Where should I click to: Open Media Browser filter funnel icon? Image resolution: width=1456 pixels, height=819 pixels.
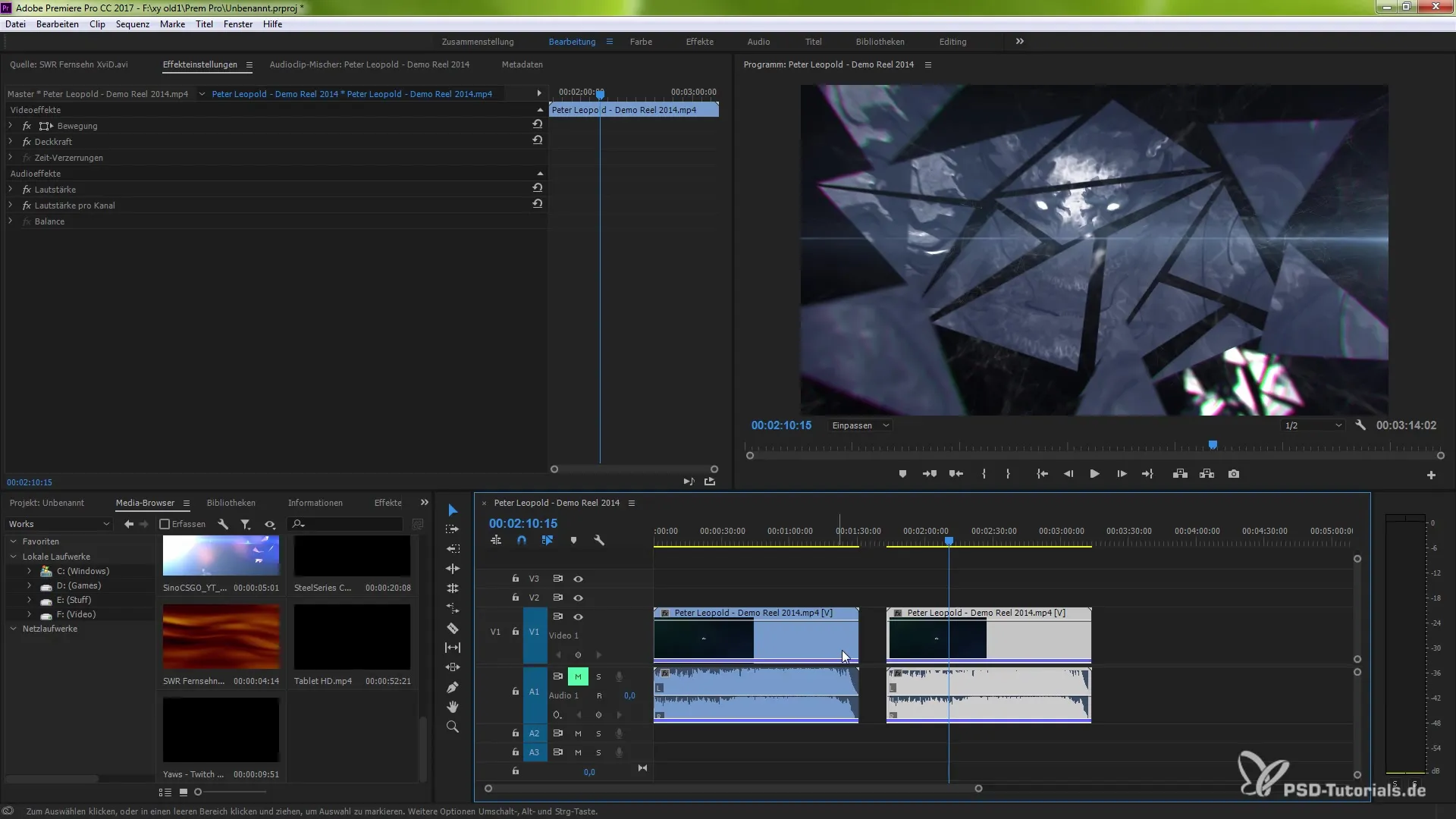pyautogui.click(x=246, y=524)
